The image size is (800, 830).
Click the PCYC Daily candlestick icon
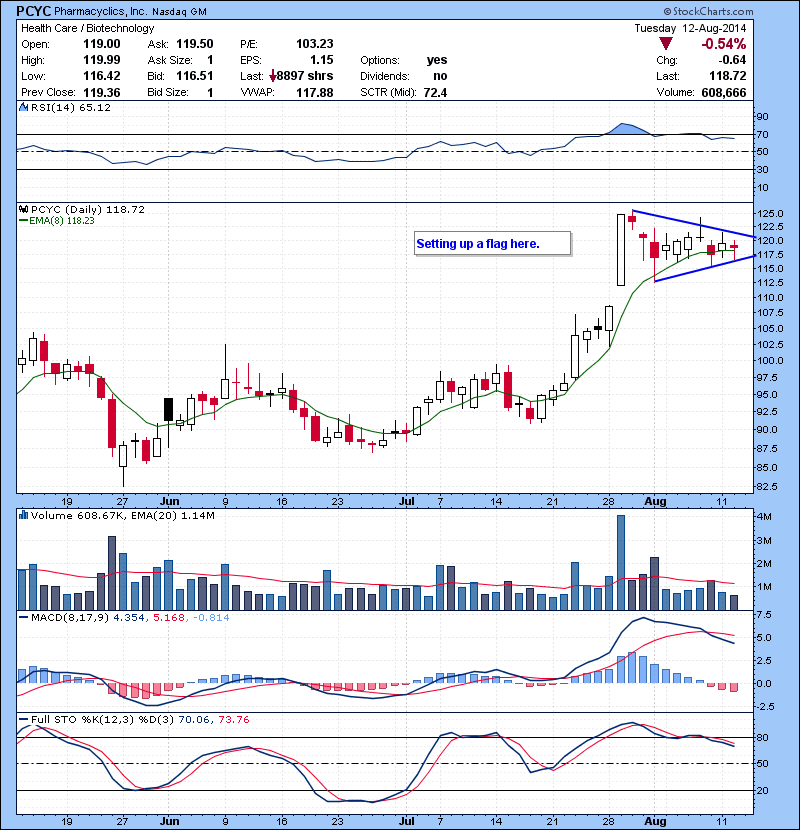23,209
